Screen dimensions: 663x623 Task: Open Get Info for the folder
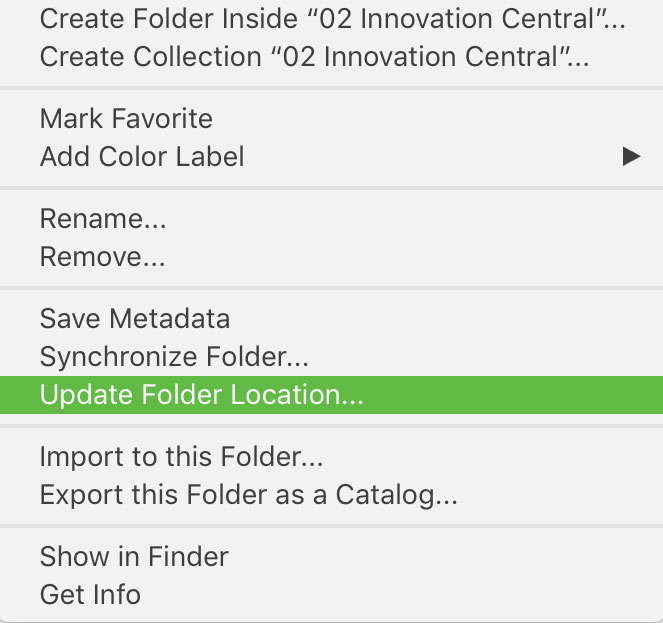[x=332, y=595]
